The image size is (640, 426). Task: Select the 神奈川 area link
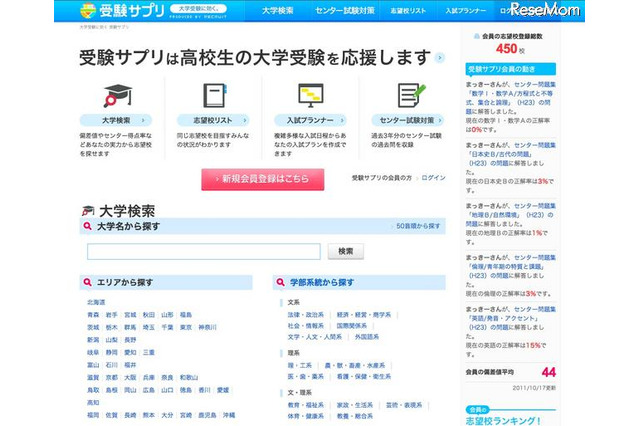point(208,327)
